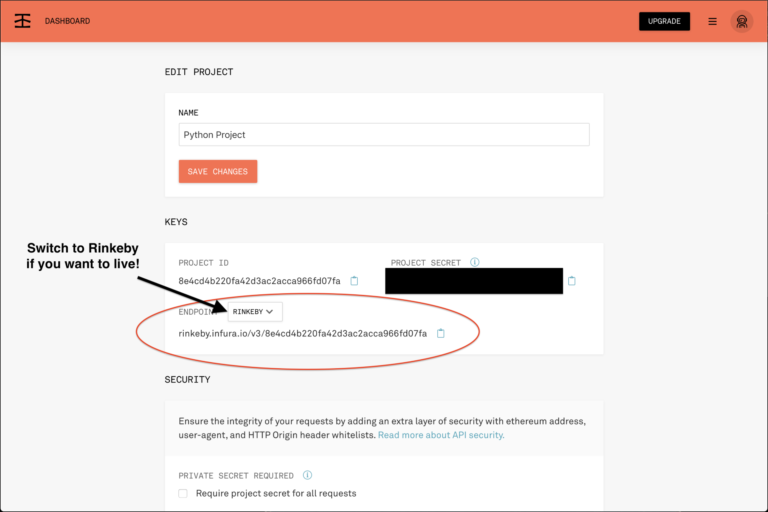Open the user avatar profile menu
768x512 pixels.
click(x=741, y=21)
